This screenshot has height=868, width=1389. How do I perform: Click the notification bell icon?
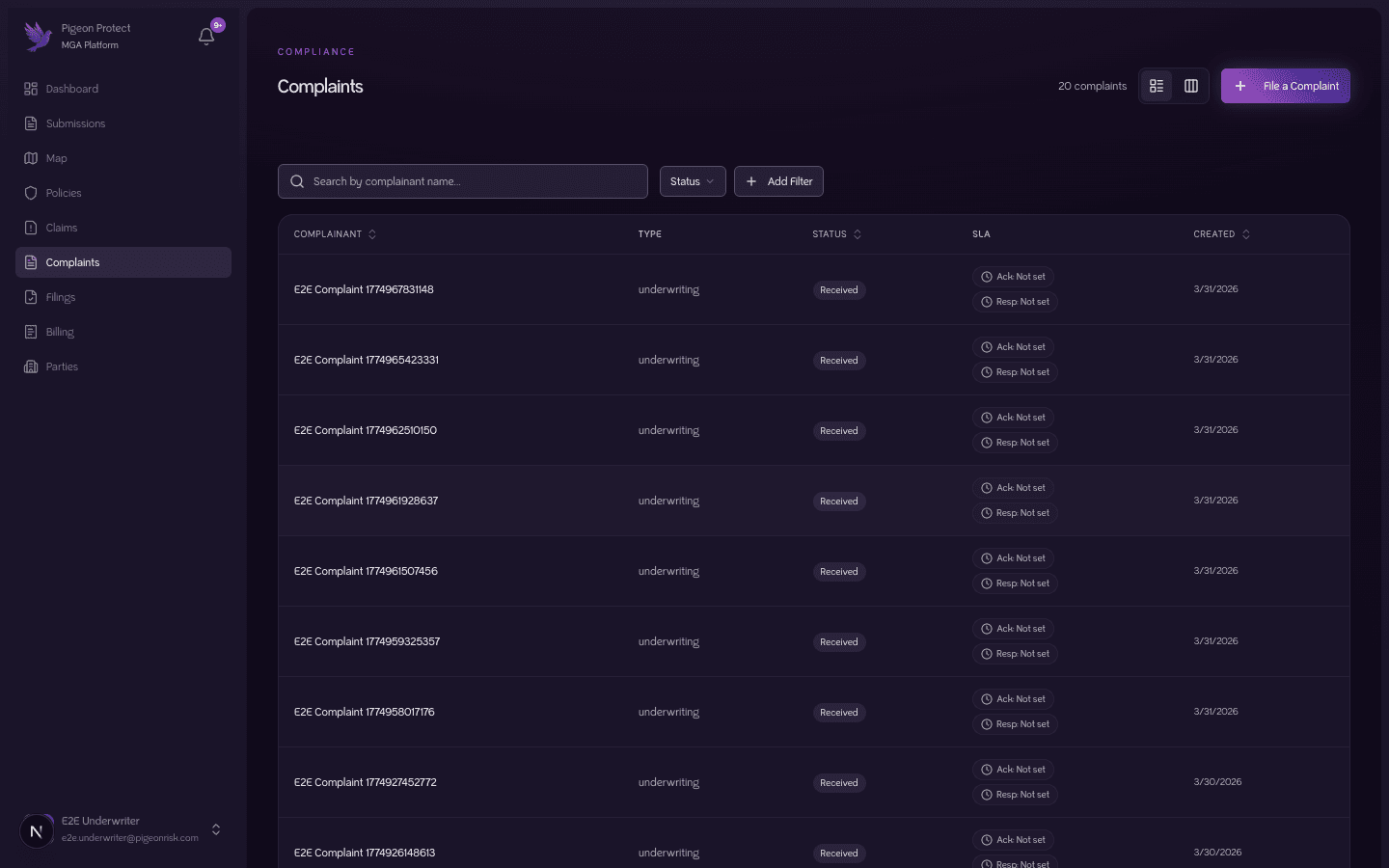pyautogui.click(x=205, y=36)
